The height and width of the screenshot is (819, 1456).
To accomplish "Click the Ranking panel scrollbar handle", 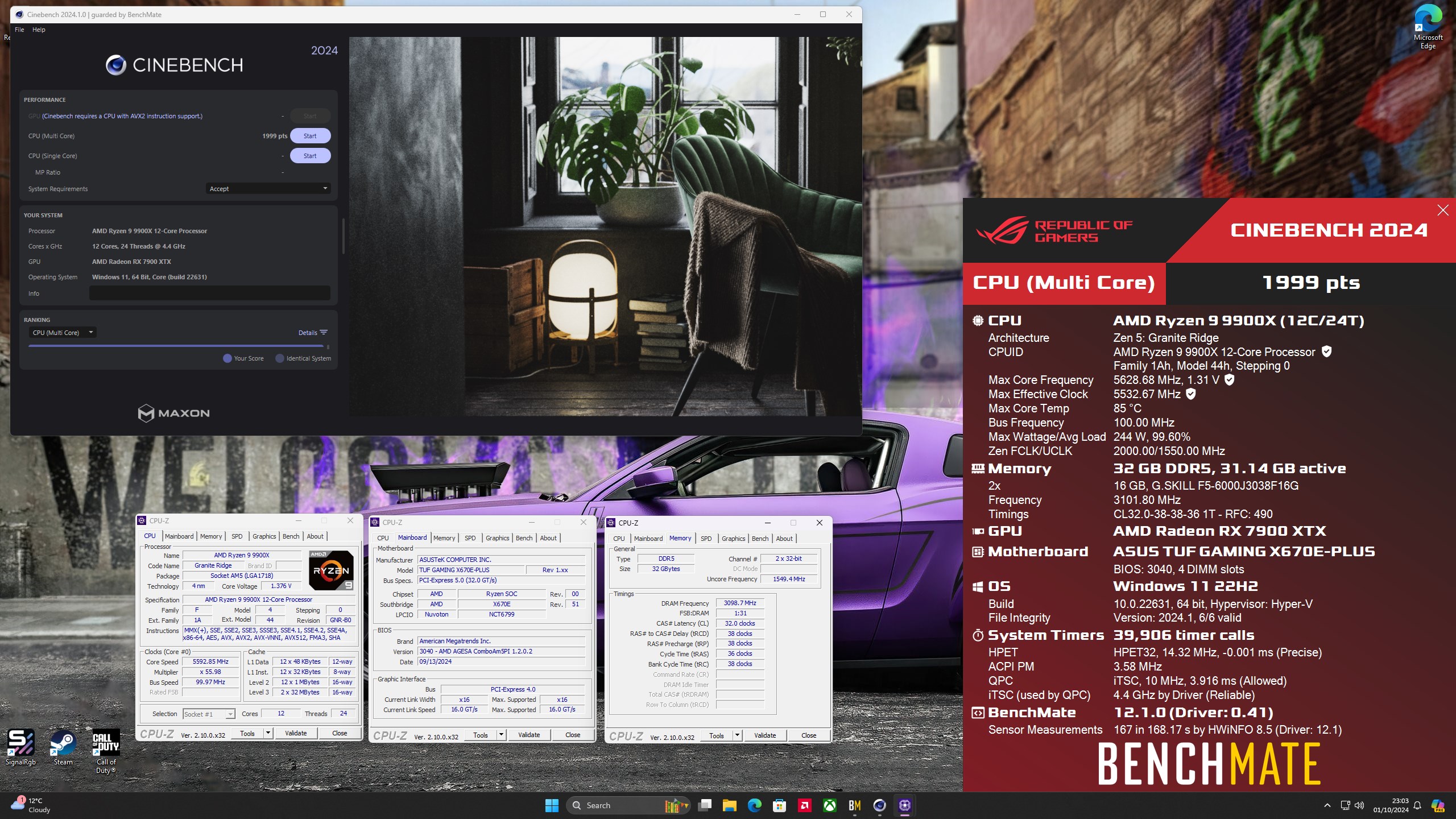I will (x=328, y=347).
